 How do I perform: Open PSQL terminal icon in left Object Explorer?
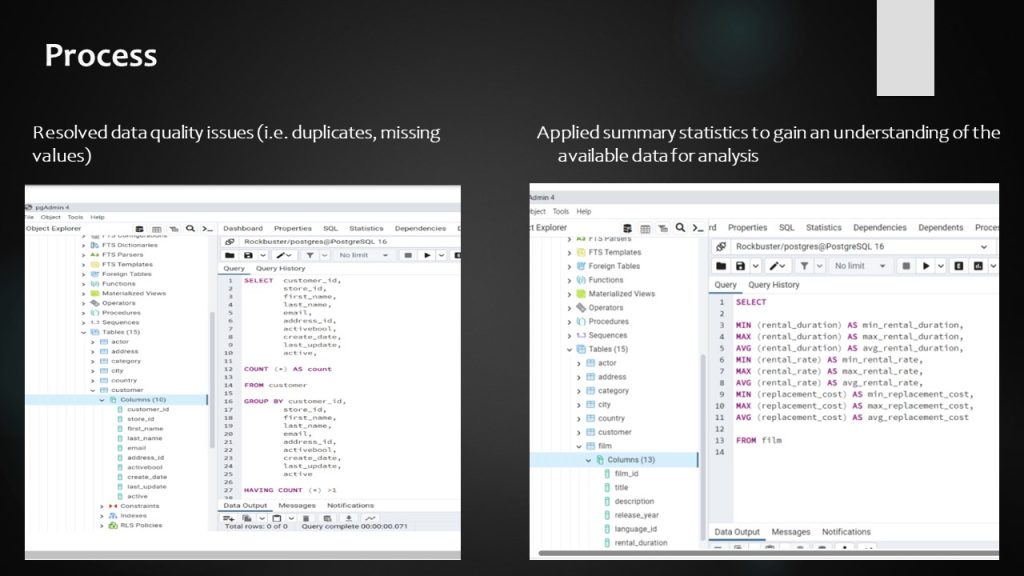point(208,229)
